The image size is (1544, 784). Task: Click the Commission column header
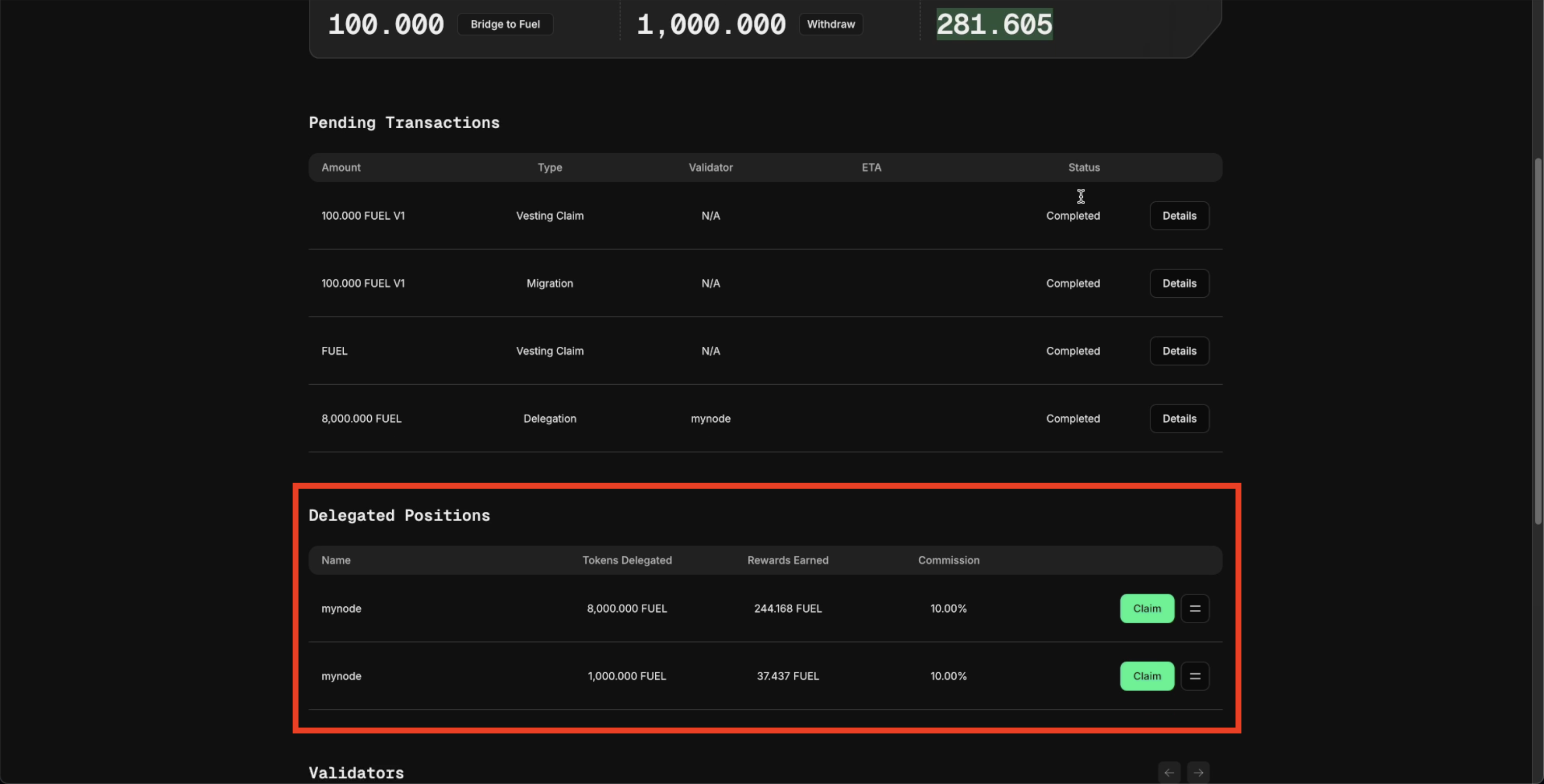pos(948,560)
